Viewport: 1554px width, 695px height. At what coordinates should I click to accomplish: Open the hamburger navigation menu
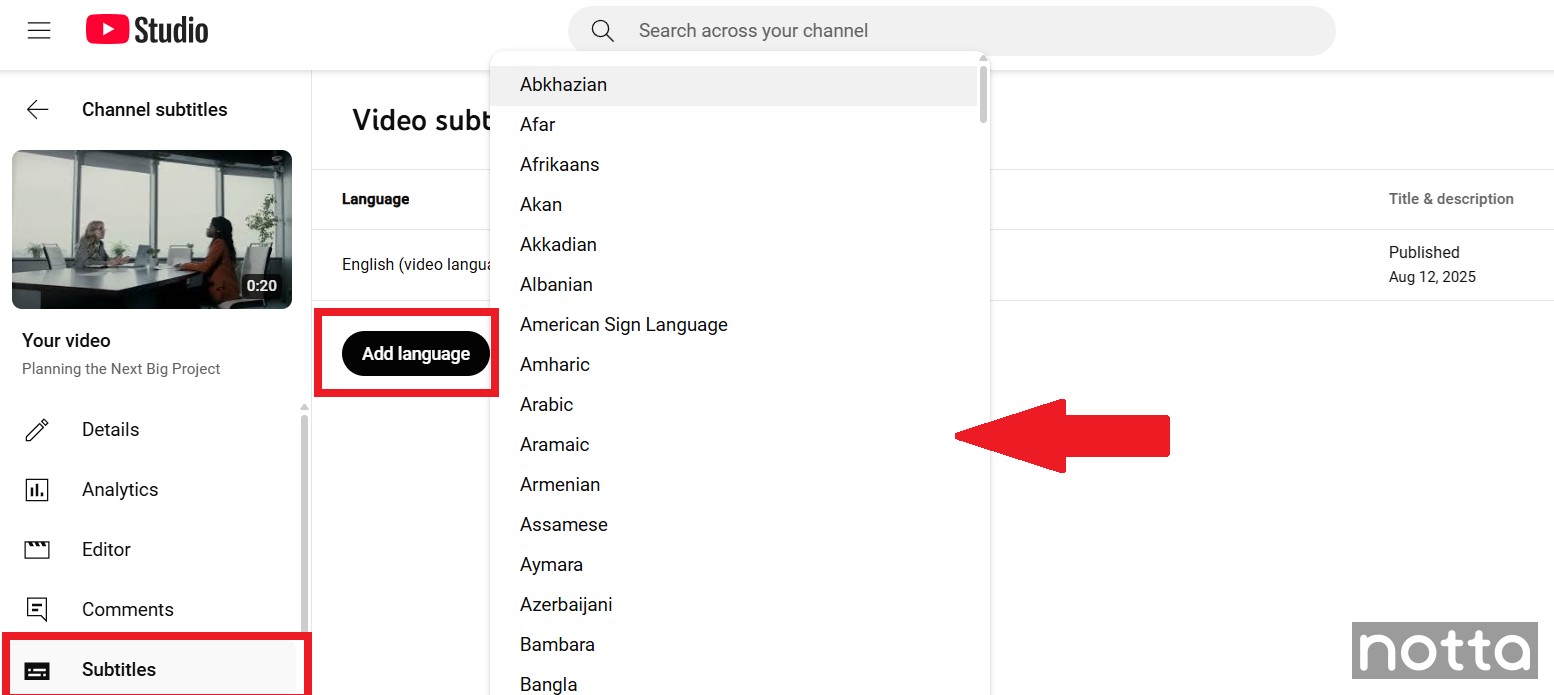pyautogui.click(x=39, y=31)
